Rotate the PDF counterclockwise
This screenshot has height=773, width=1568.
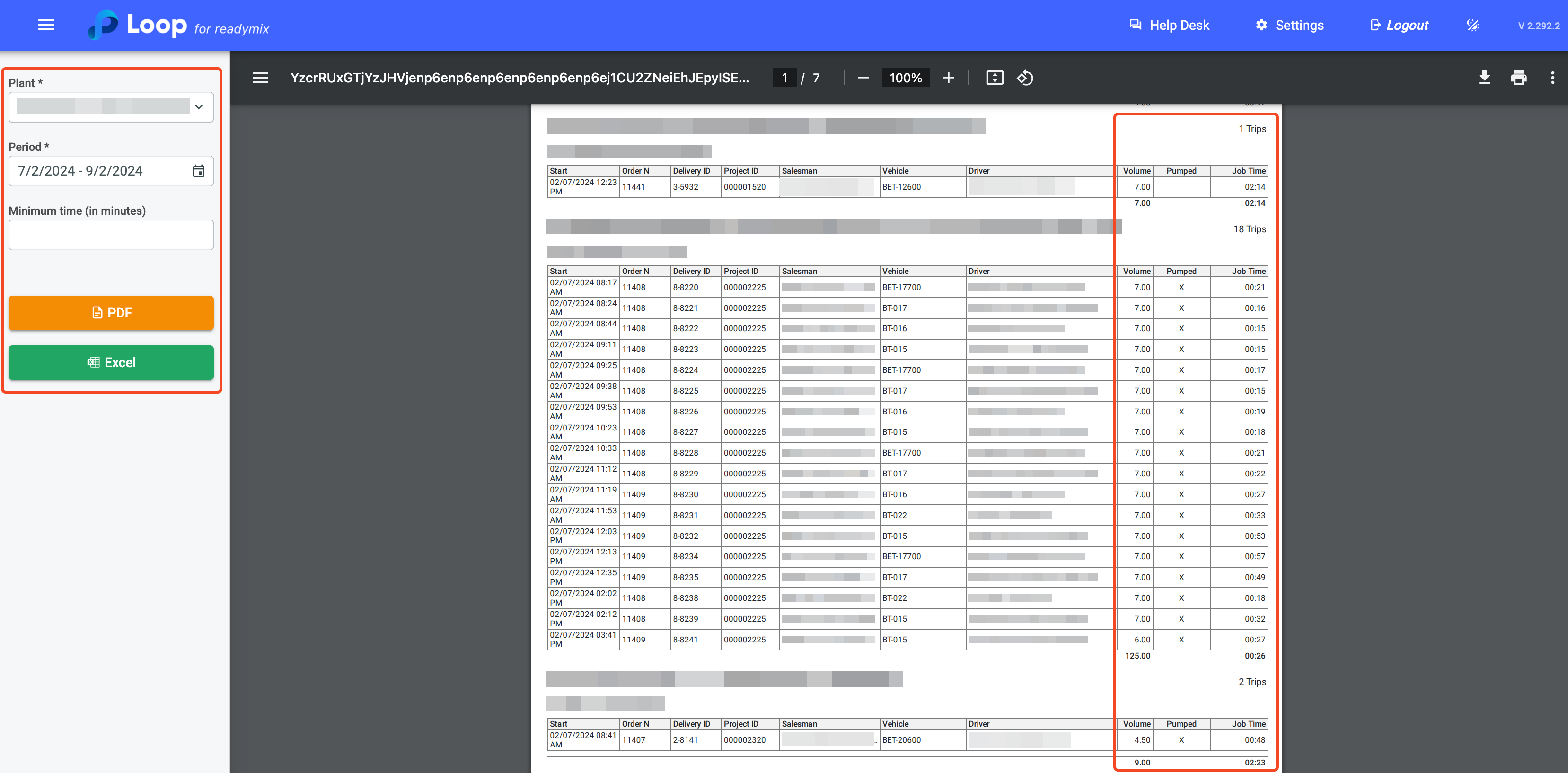pos(1025,78)
